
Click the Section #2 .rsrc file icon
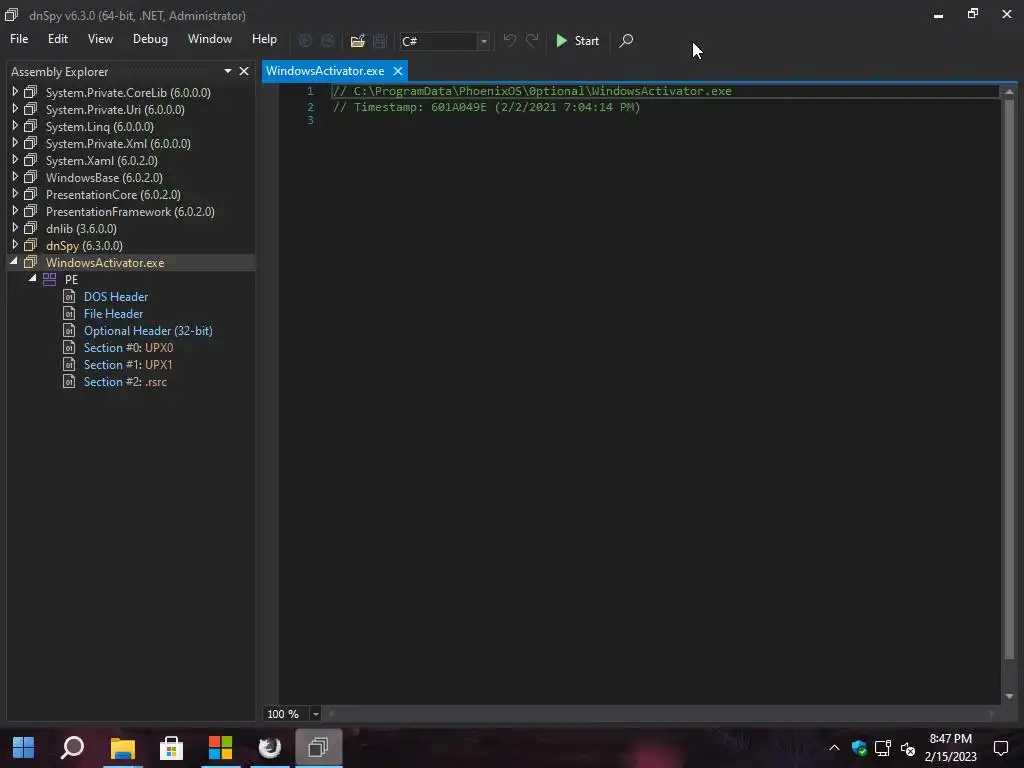[x=69, y=381]
